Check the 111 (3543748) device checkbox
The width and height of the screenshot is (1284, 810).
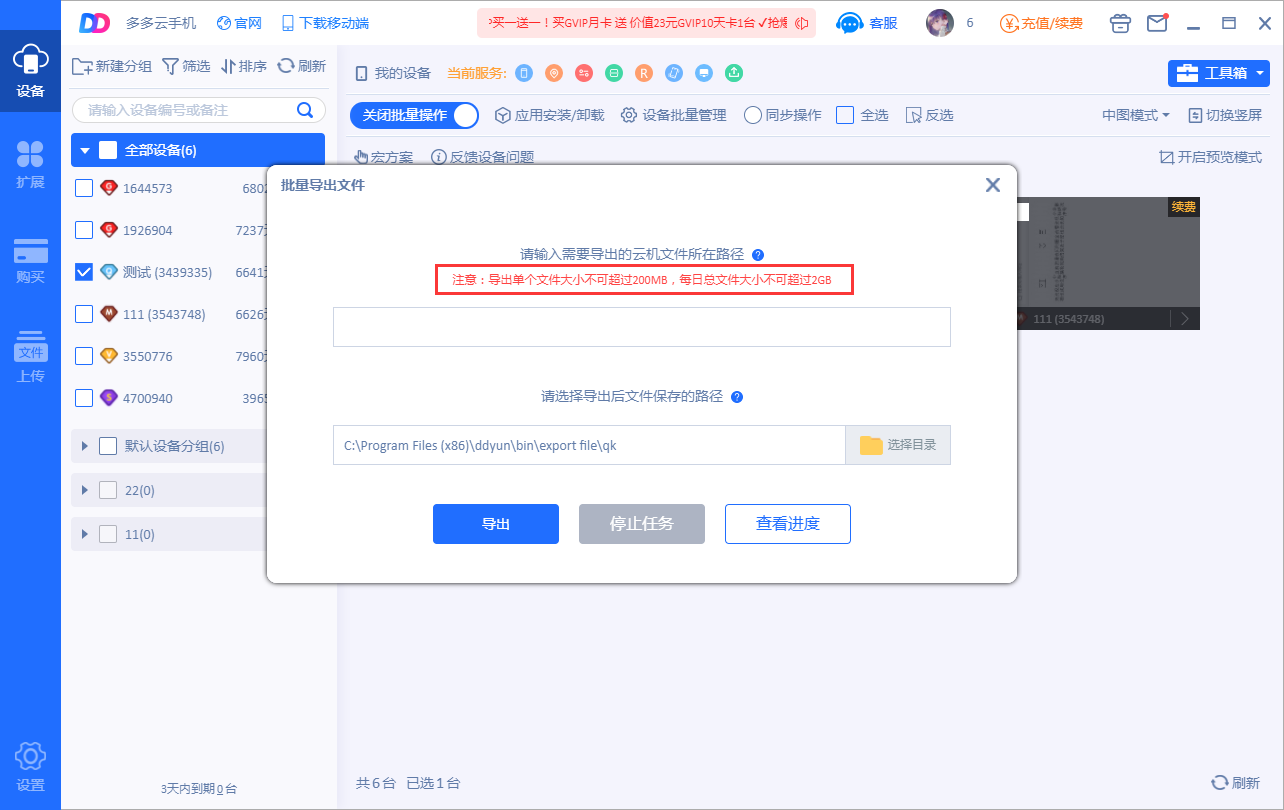(x=84, y=314)
